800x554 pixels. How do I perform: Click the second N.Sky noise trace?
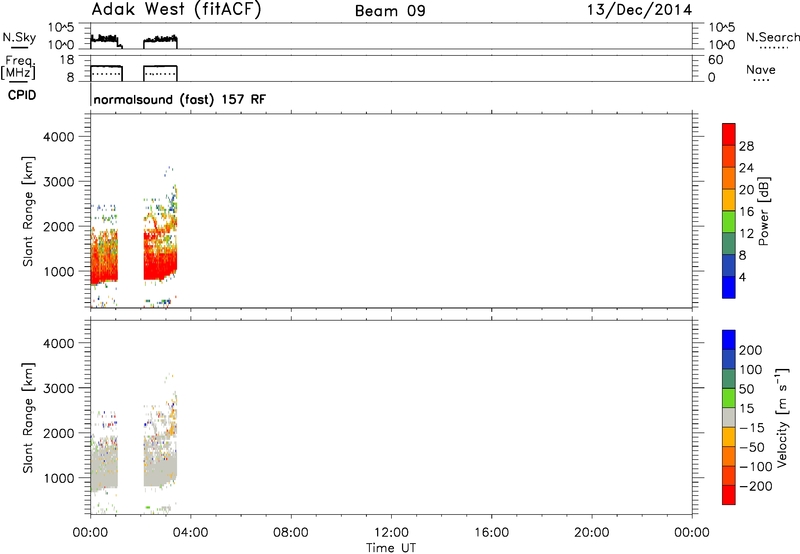160,41
